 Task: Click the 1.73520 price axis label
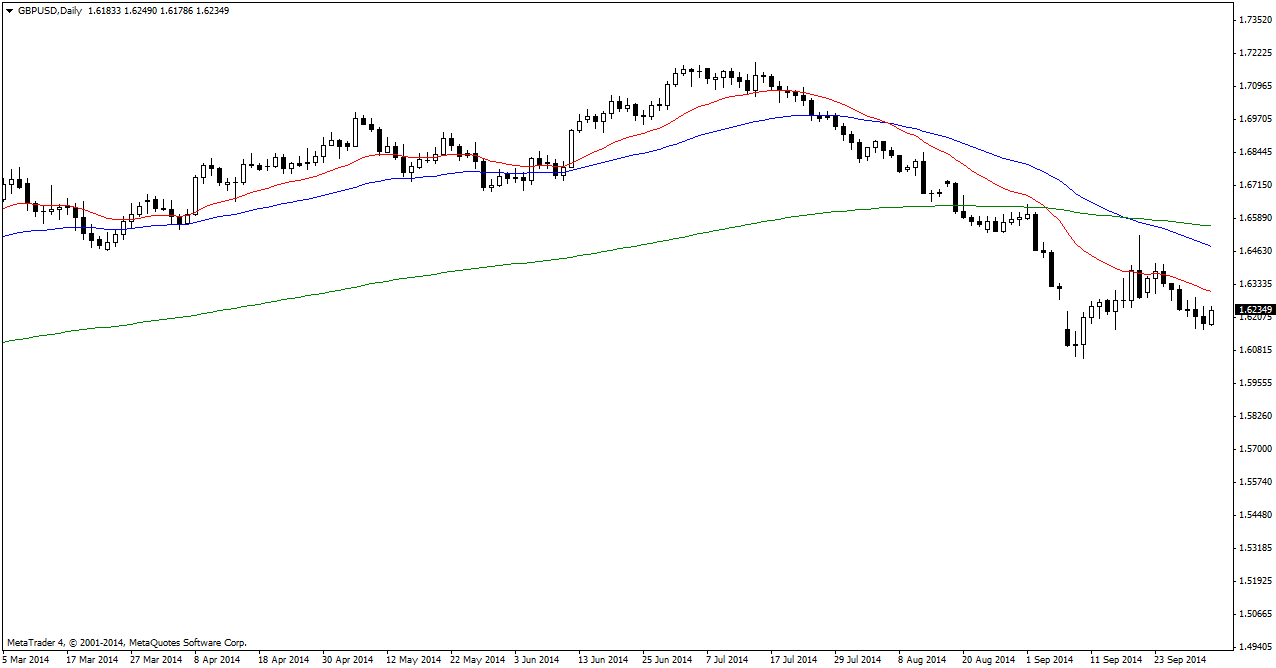(x=1255, y=20)
